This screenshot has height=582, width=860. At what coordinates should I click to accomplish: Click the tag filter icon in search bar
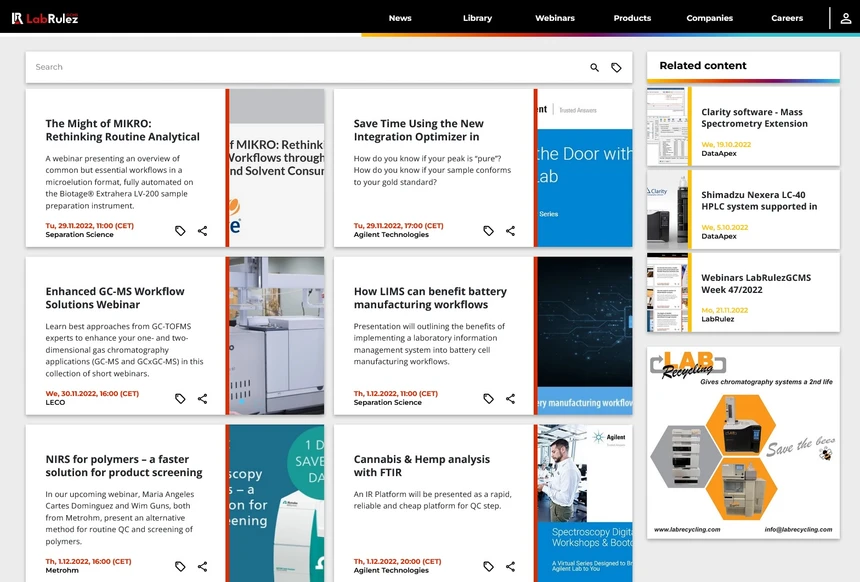[x=616, y=67]
